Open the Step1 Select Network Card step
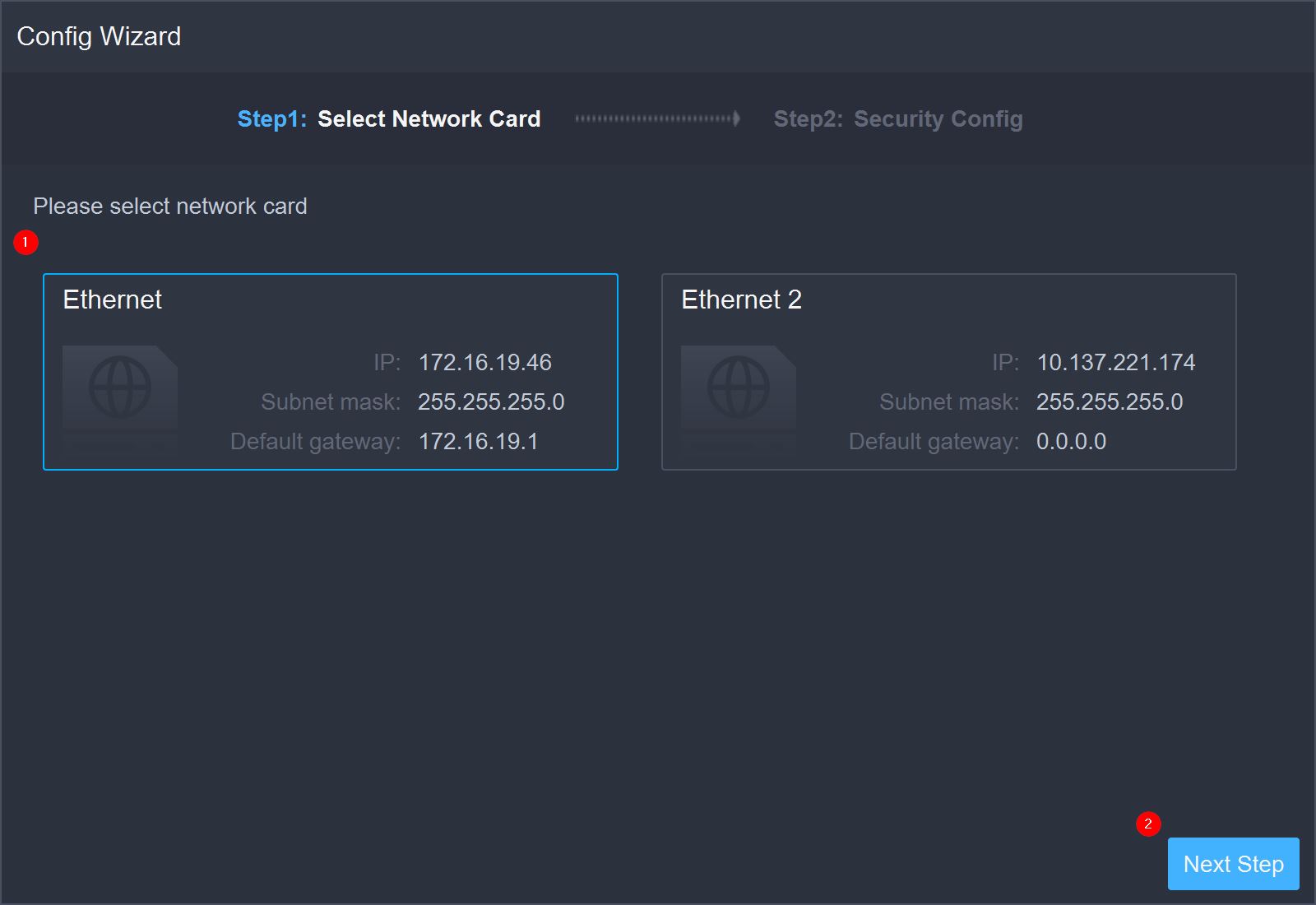Image resolution: width=1316 pixels, height=905 pixels. coord(388,118)
